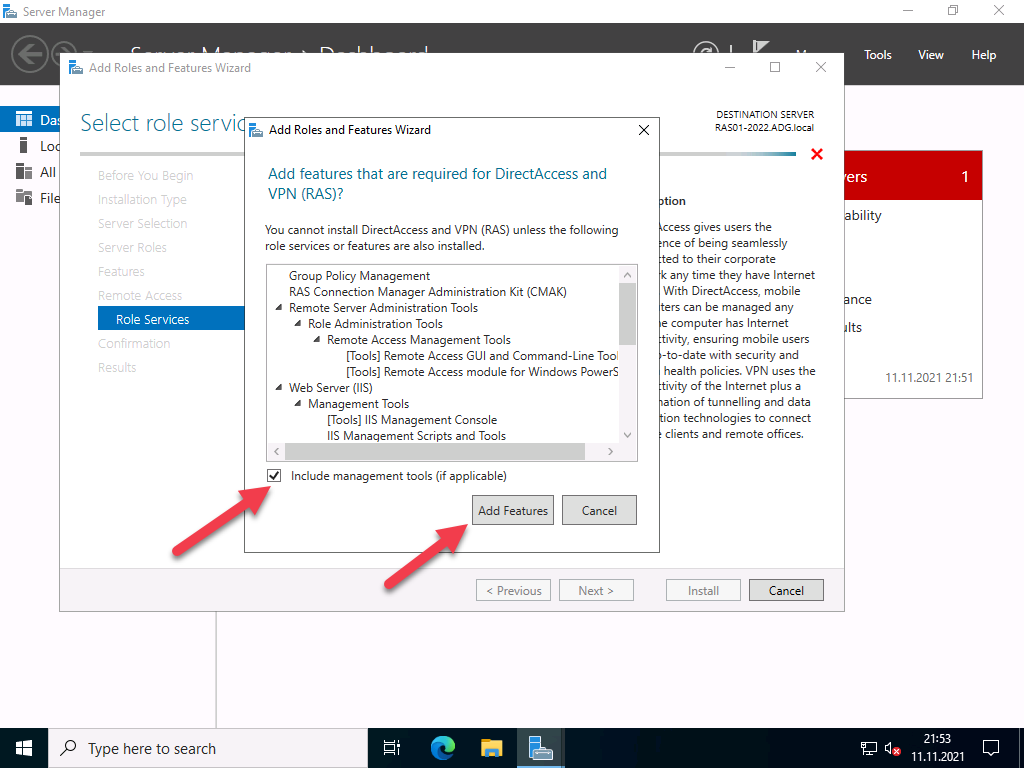
Task: Click the feature list scroll left arrow
Action: 276,451
